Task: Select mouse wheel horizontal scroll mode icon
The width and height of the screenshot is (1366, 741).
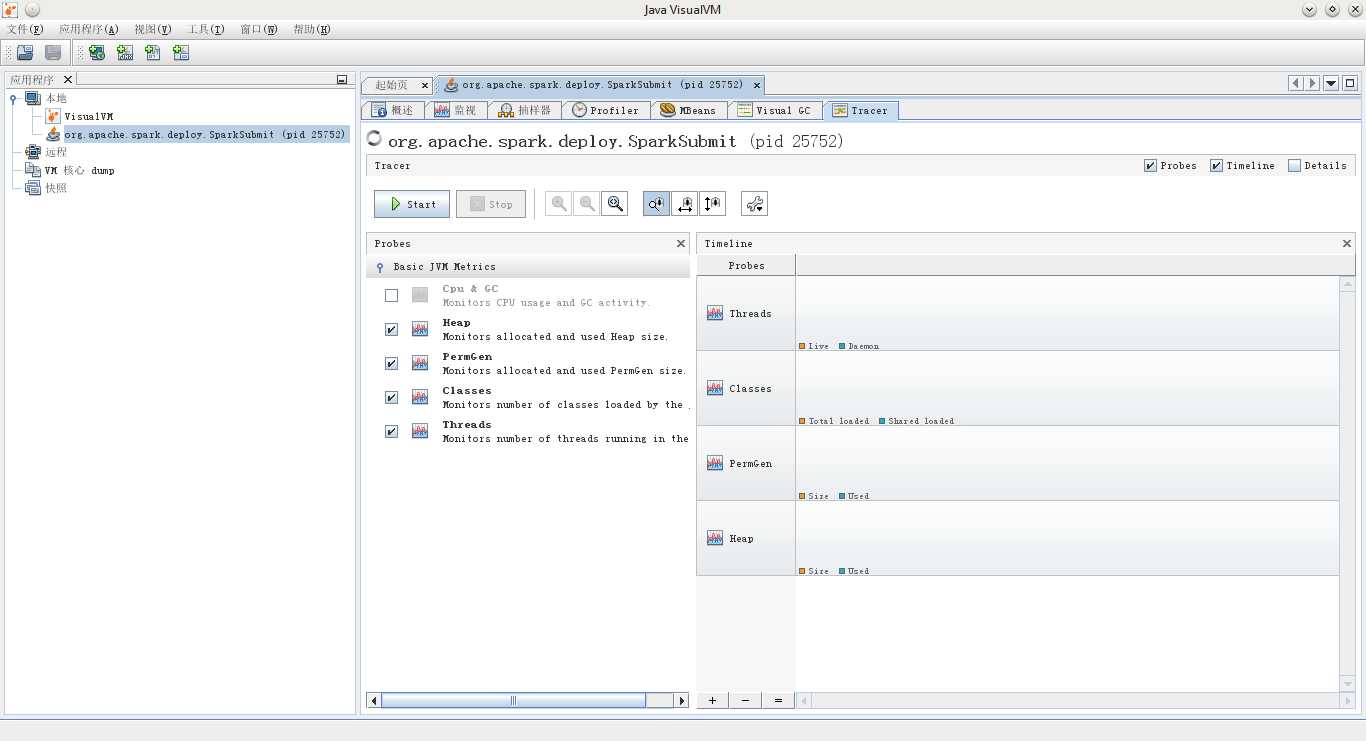Action: pos(684,204)
